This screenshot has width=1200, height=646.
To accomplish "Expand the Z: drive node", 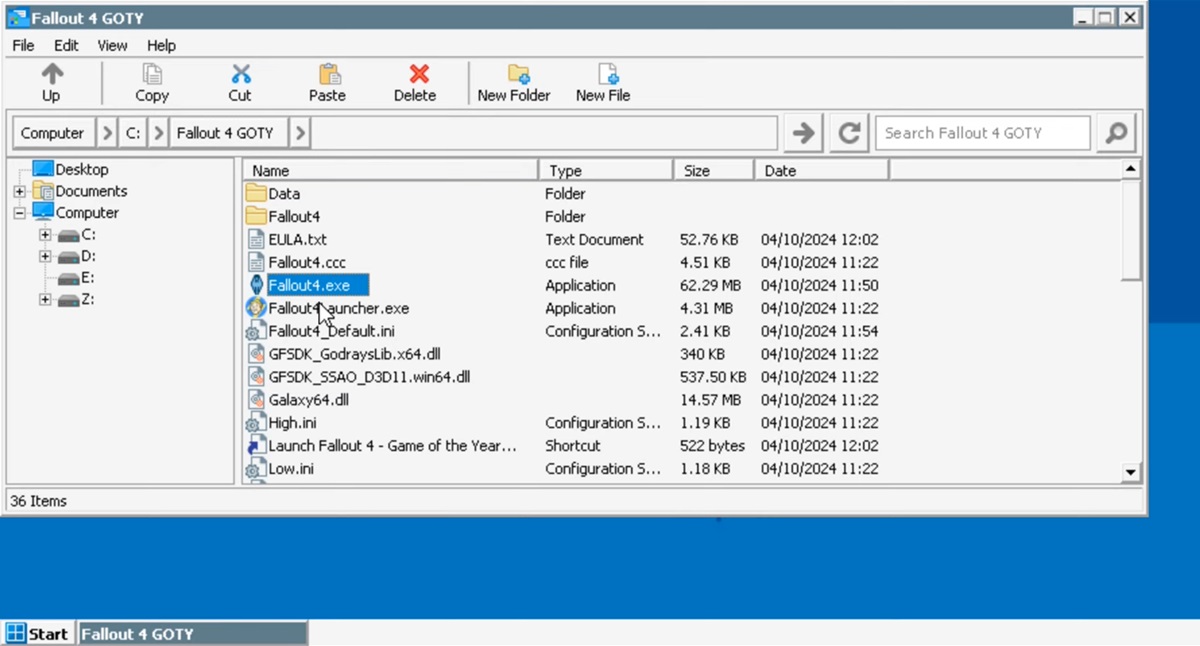I will point(45,299).
